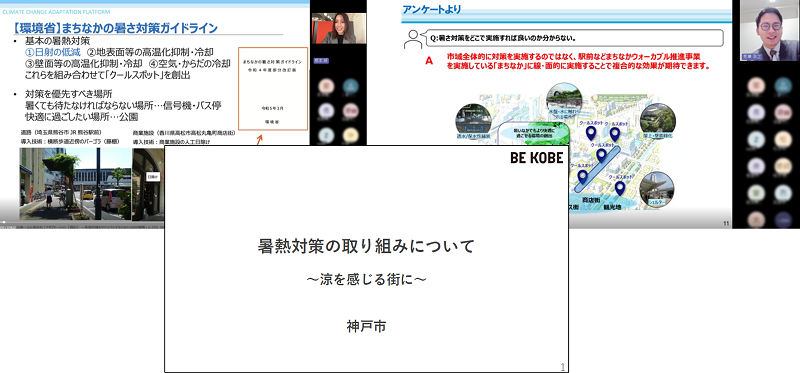Click the CLIMATE CHANGE ADAPTATION PLATFORM header

pos(56,11)
